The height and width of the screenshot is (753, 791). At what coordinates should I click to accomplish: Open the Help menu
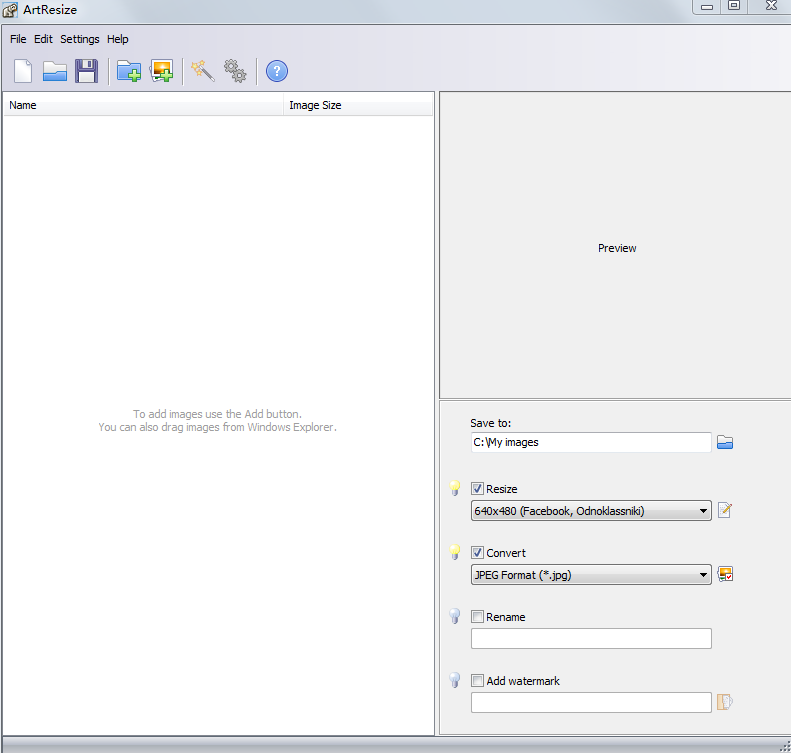click(x=118, y=39)
